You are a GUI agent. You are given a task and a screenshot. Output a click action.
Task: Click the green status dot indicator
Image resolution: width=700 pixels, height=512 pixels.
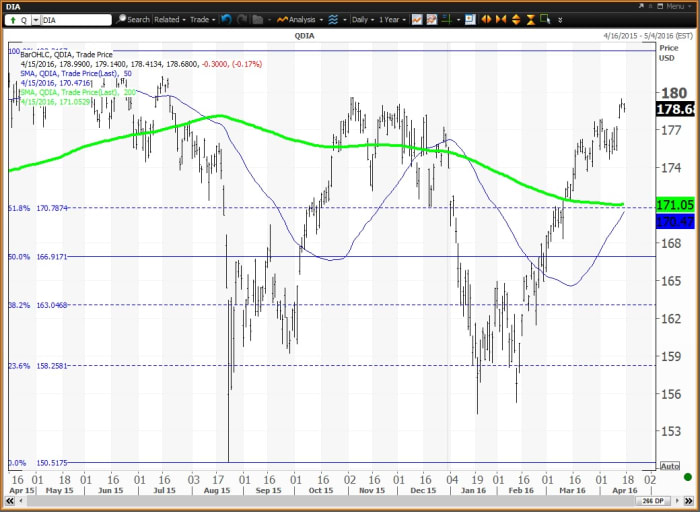click(x=688, y=477)
